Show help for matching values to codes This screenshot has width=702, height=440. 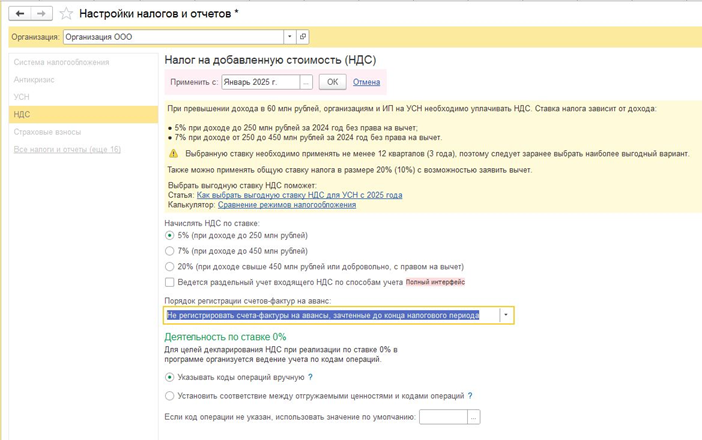pyautogui.click(x=470, y=396)
